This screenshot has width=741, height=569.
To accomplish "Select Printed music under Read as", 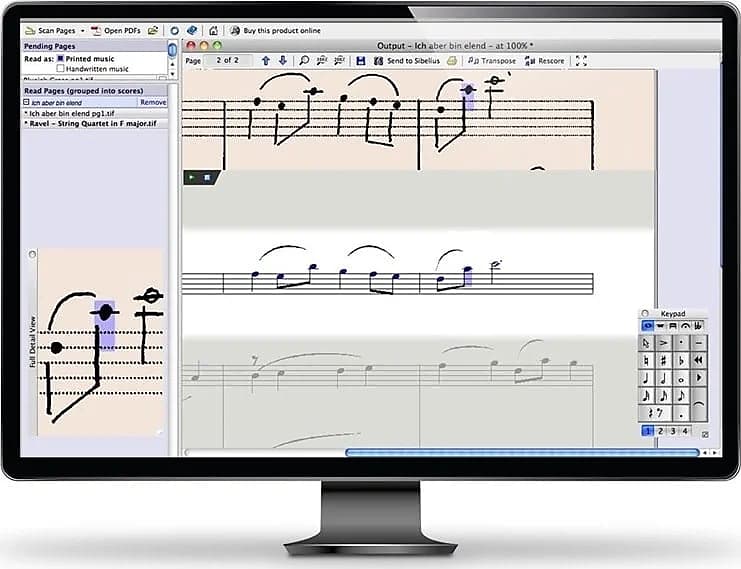I will (60, 59).
